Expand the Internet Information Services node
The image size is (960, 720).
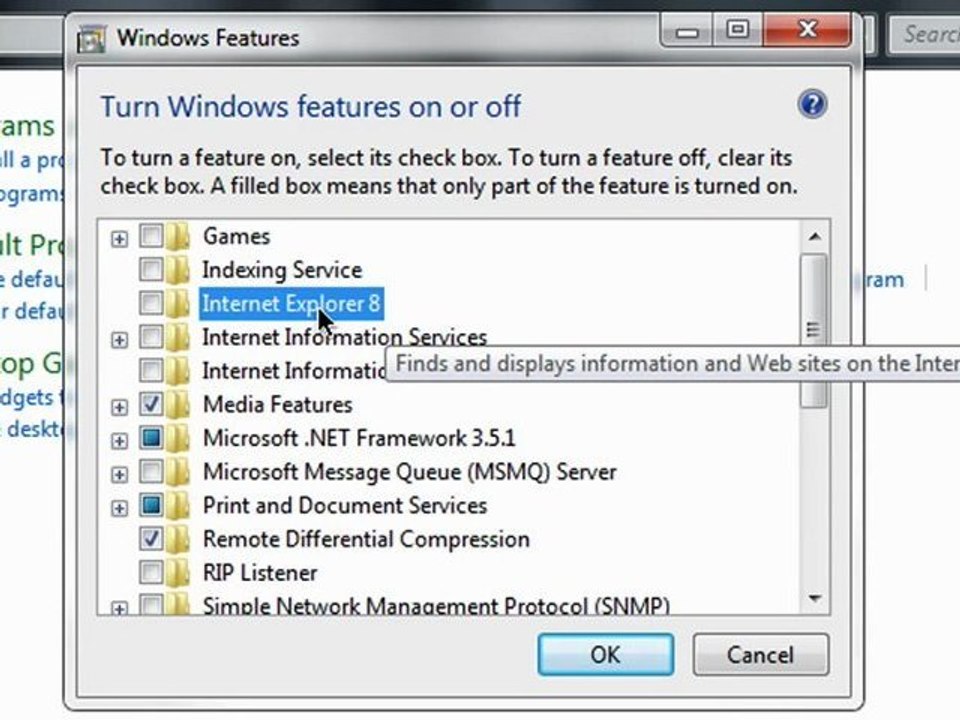pos(119,340)
